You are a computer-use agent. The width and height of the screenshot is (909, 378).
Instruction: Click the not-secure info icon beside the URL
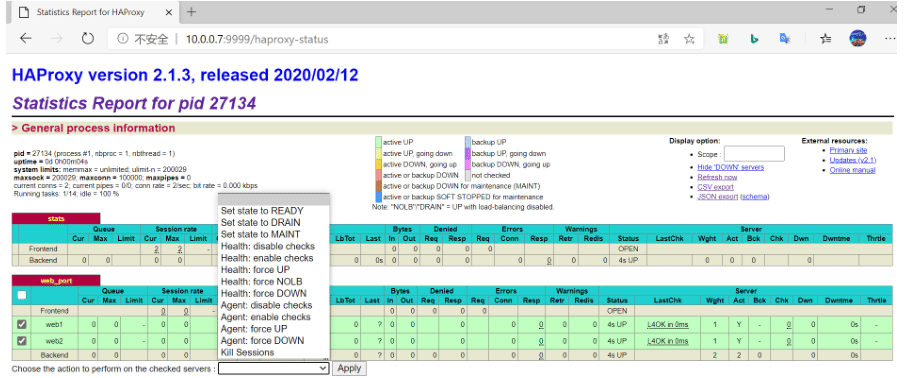pyautogui.click(x=122, y=39)
